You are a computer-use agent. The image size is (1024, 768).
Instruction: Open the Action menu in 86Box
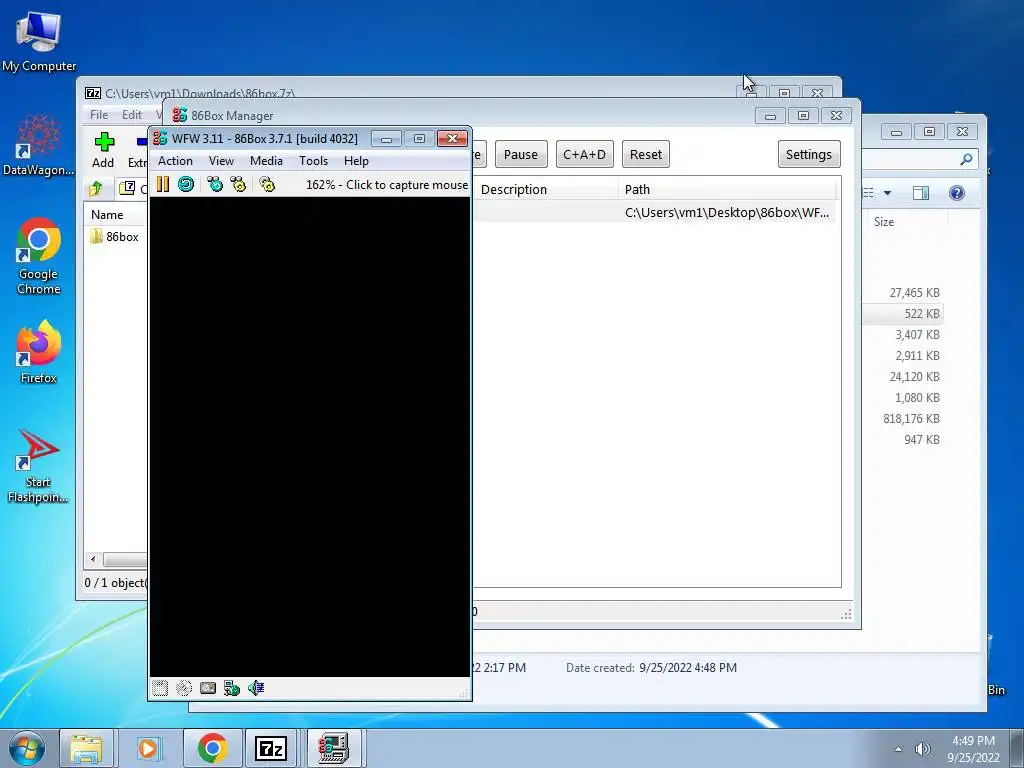point(175,161)
